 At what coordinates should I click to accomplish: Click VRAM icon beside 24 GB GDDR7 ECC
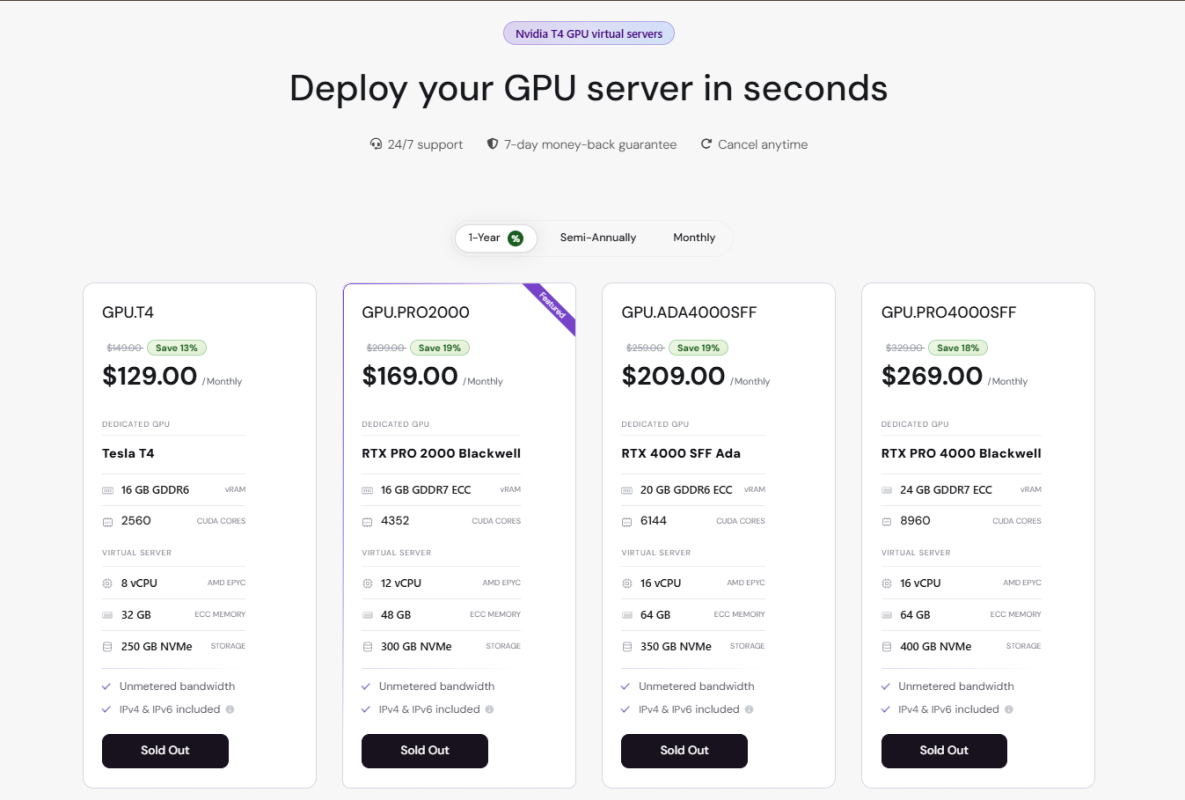886,490
